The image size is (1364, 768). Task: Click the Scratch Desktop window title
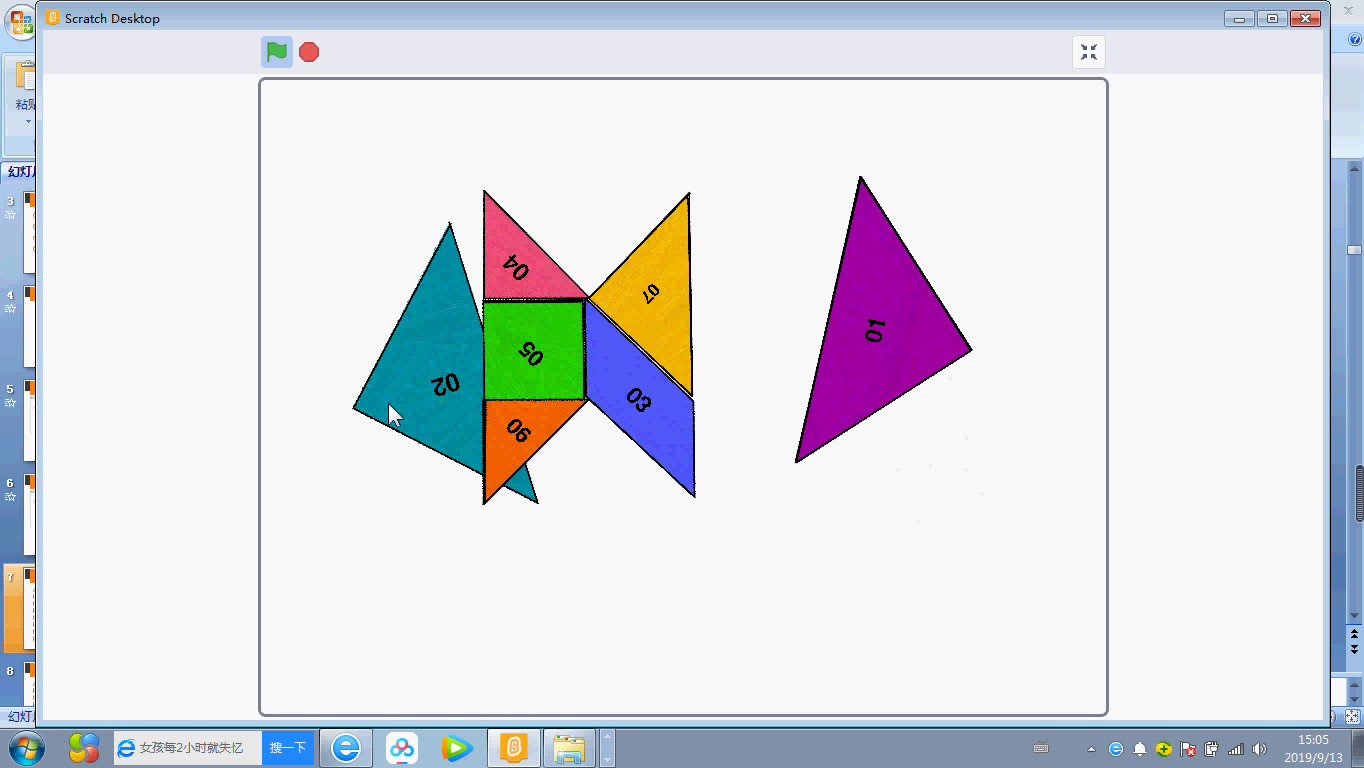click(112, 18)
